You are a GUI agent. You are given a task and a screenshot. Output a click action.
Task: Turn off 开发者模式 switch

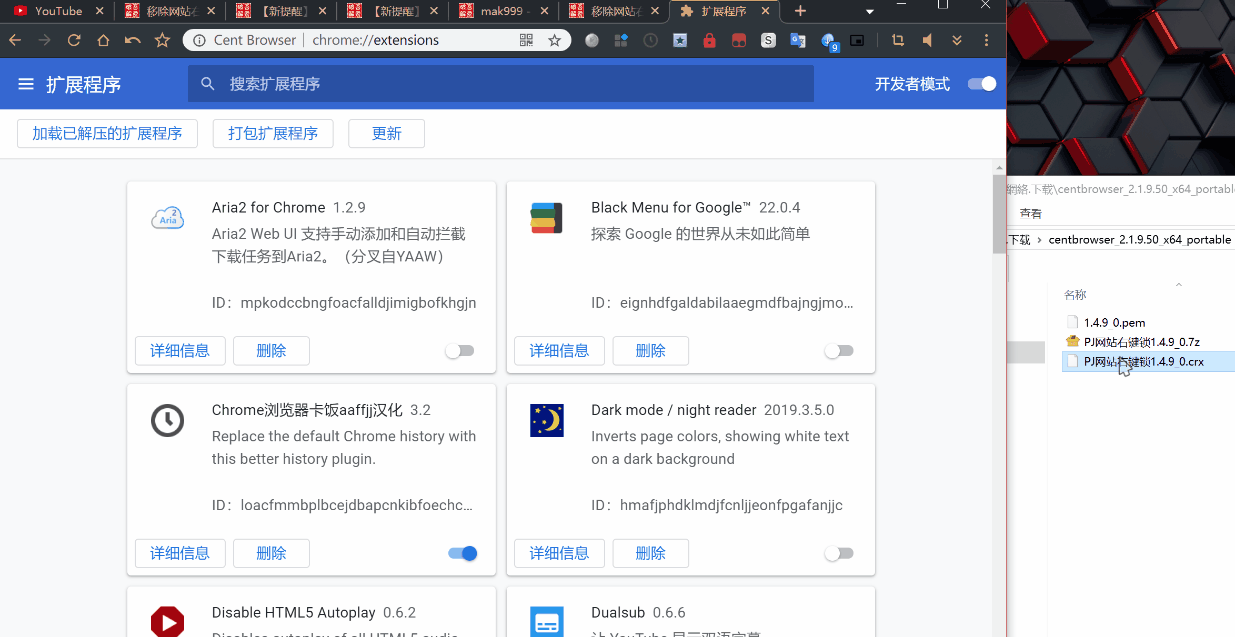tap(982, 84)
